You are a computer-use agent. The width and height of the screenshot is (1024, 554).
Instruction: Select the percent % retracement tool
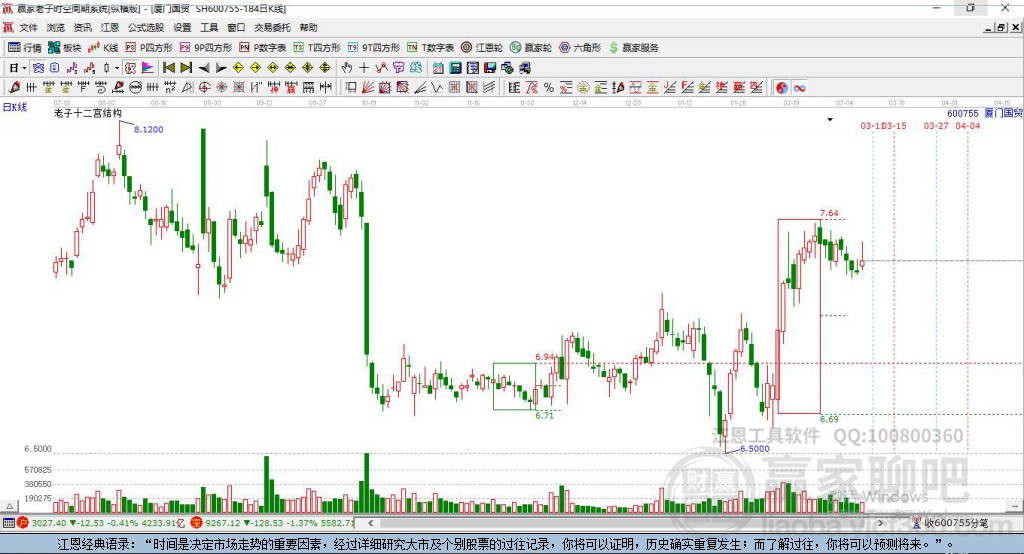(x=549, y=88)
